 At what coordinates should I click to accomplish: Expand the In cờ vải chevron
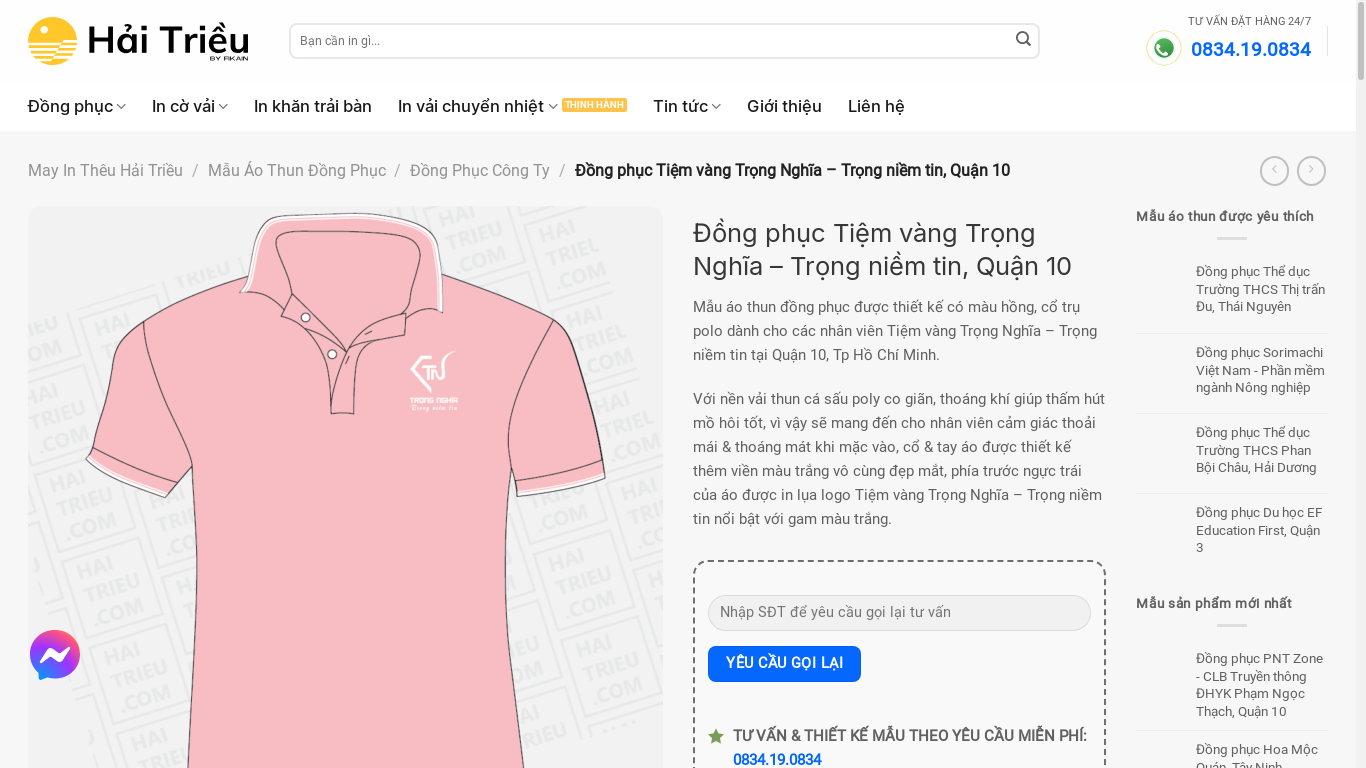(223, 107)
